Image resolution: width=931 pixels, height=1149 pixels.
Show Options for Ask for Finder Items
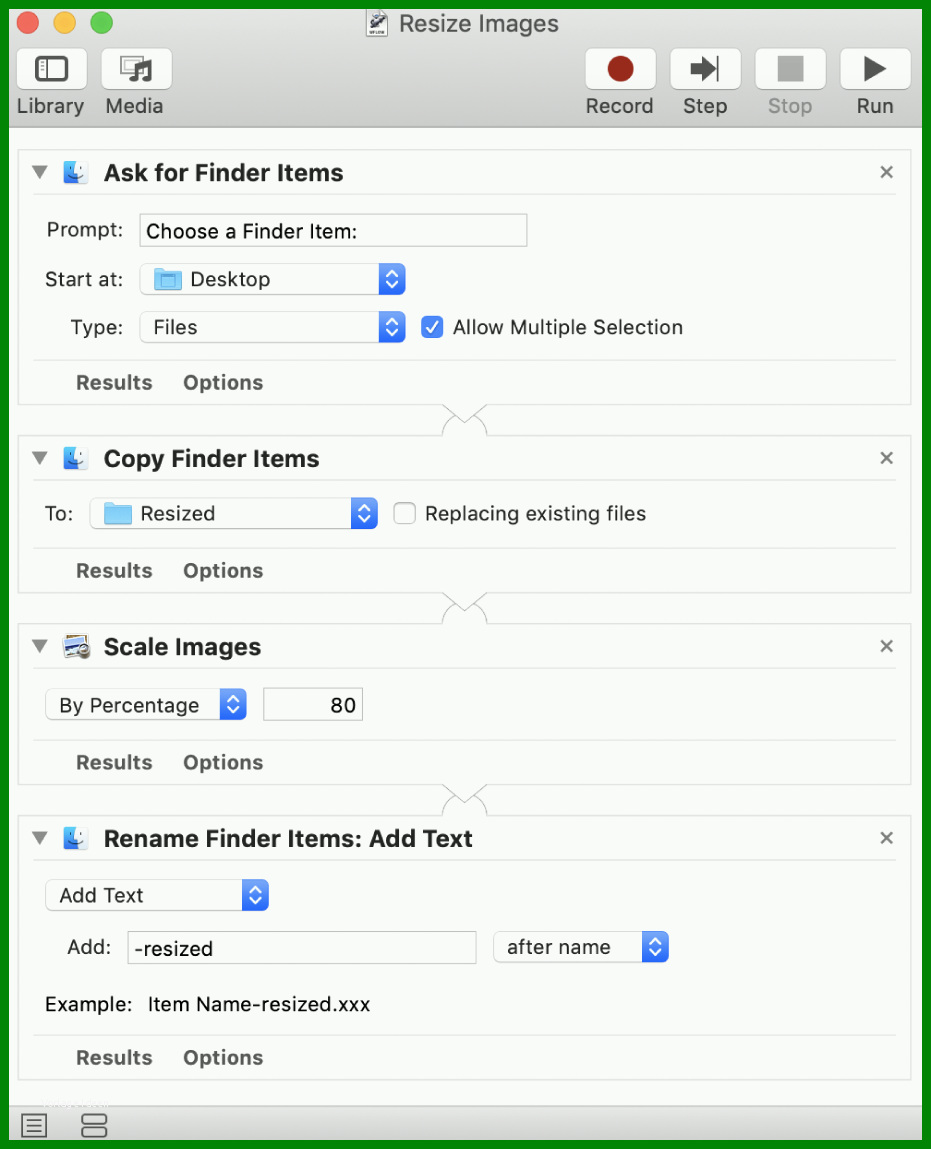(223, 383)
